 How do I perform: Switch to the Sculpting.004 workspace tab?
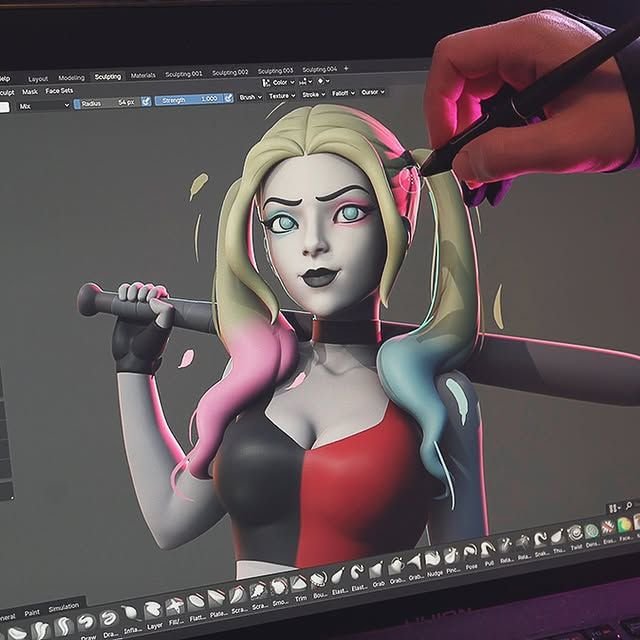coord(319,69)
